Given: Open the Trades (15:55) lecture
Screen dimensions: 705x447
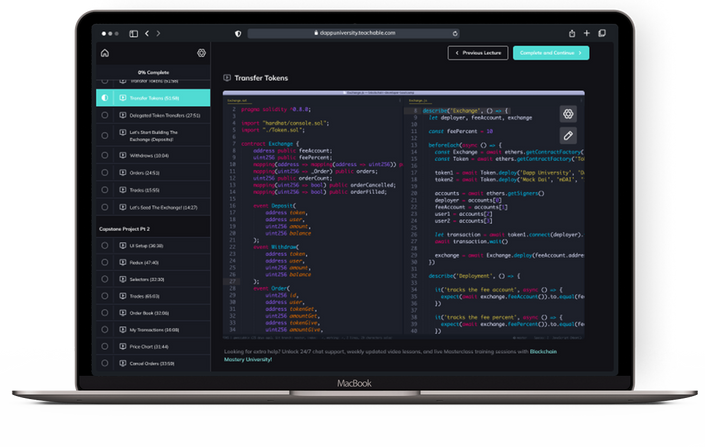Looking at the screenshot, I should point(153,190).
